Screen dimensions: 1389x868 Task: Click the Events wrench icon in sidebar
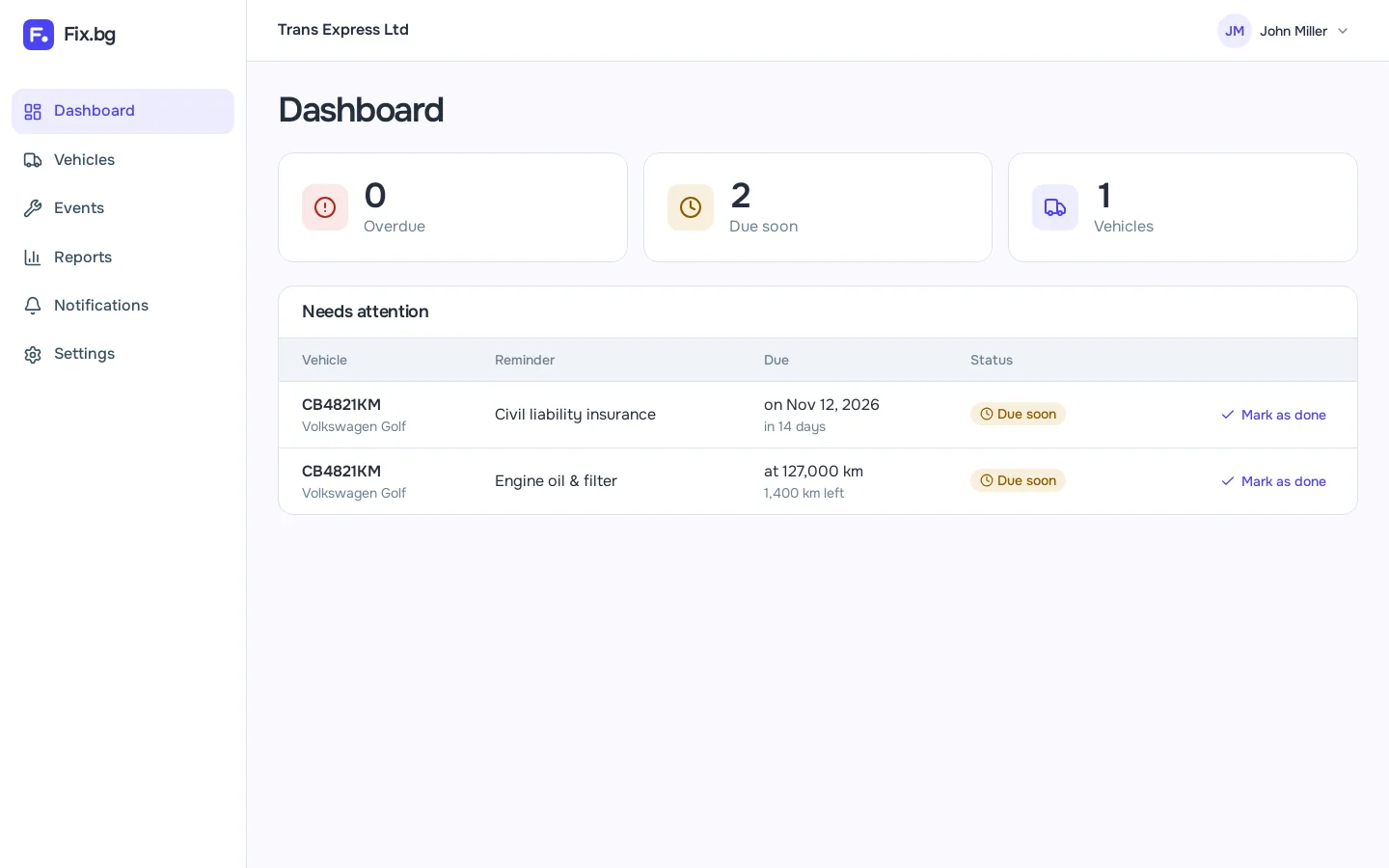(x=33, y=208)
